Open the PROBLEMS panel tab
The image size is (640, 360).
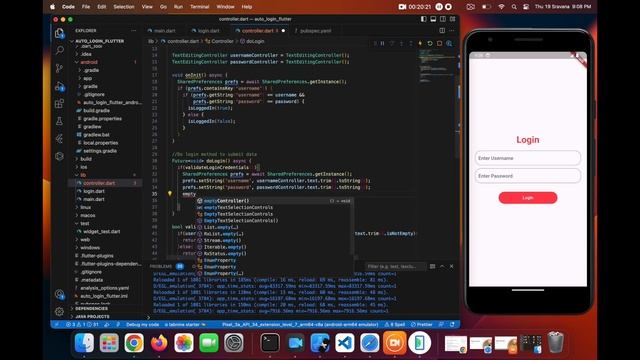coord(161,266)
